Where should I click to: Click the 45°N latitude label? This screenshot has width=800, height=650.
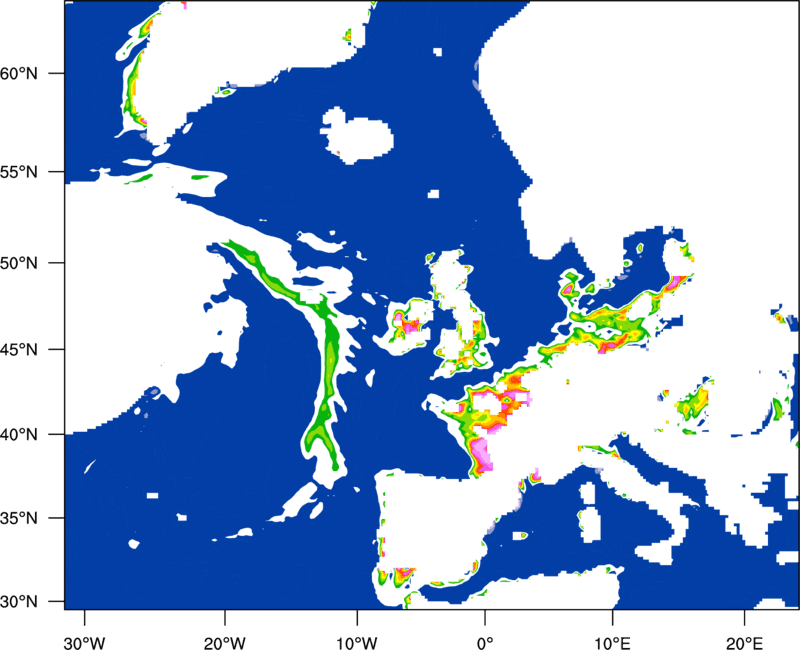19,350
